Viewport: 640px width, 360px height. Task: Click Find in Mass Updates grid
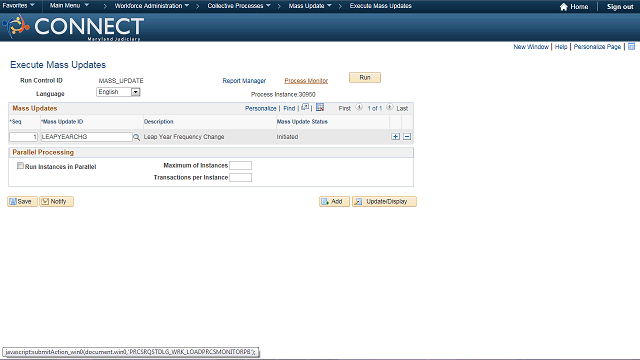tap(289, 109)
